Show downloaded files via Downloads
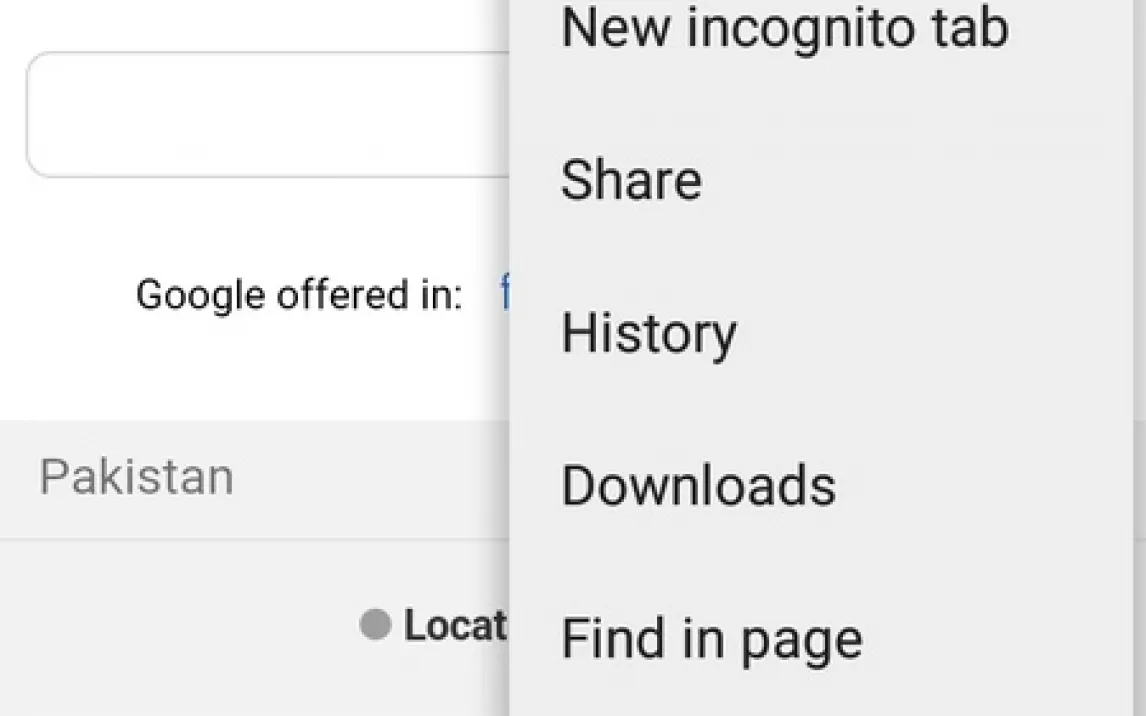The width and height of the screenshot is (1146, 716). pyautogui.click(x=698, y=486)
